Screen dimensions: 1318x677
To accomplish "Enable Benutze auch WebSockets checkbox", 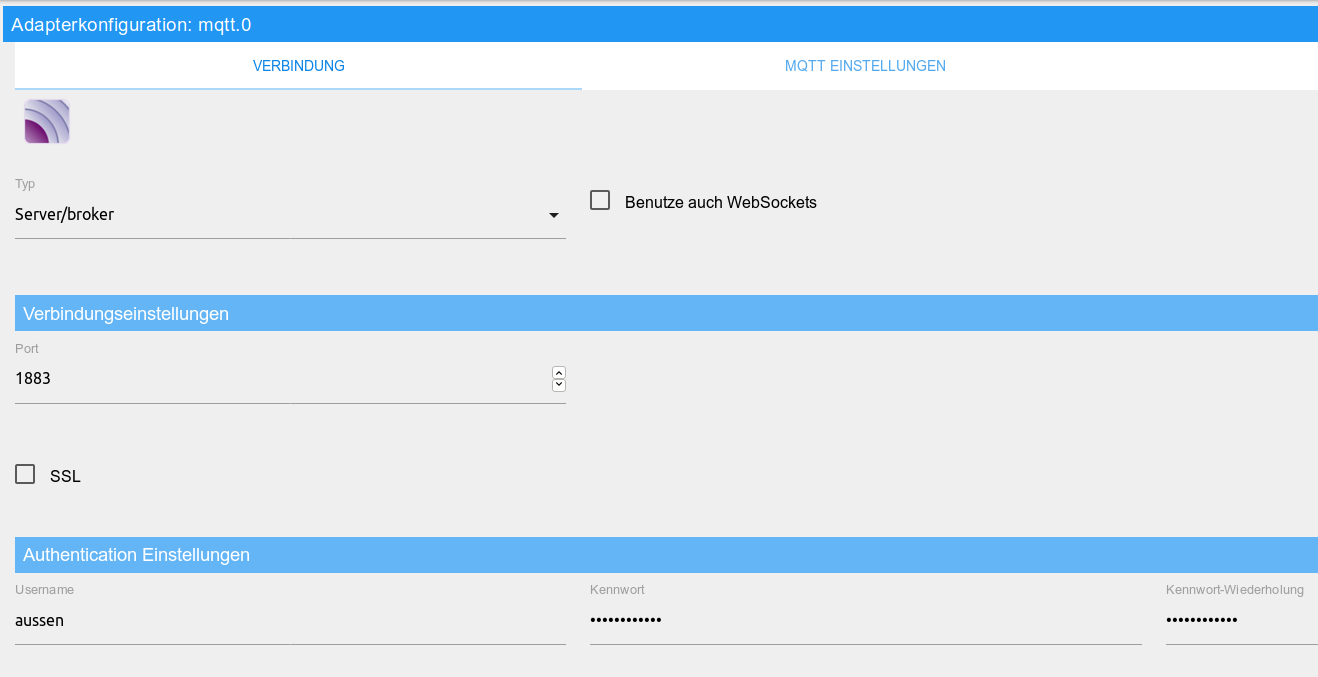I will 600,200.
